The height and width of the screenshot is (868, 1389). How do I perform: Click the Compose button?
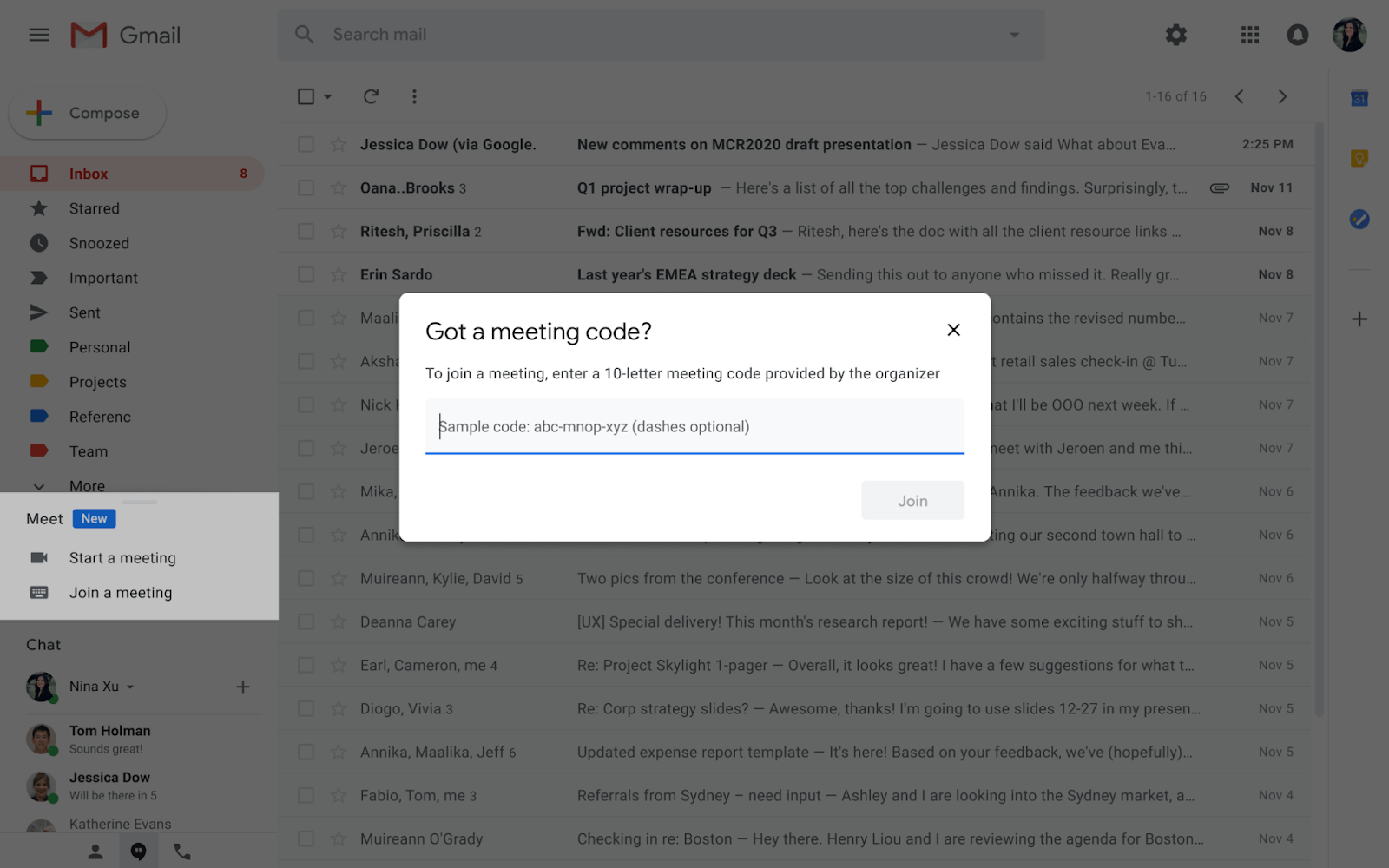pos(86,113)
